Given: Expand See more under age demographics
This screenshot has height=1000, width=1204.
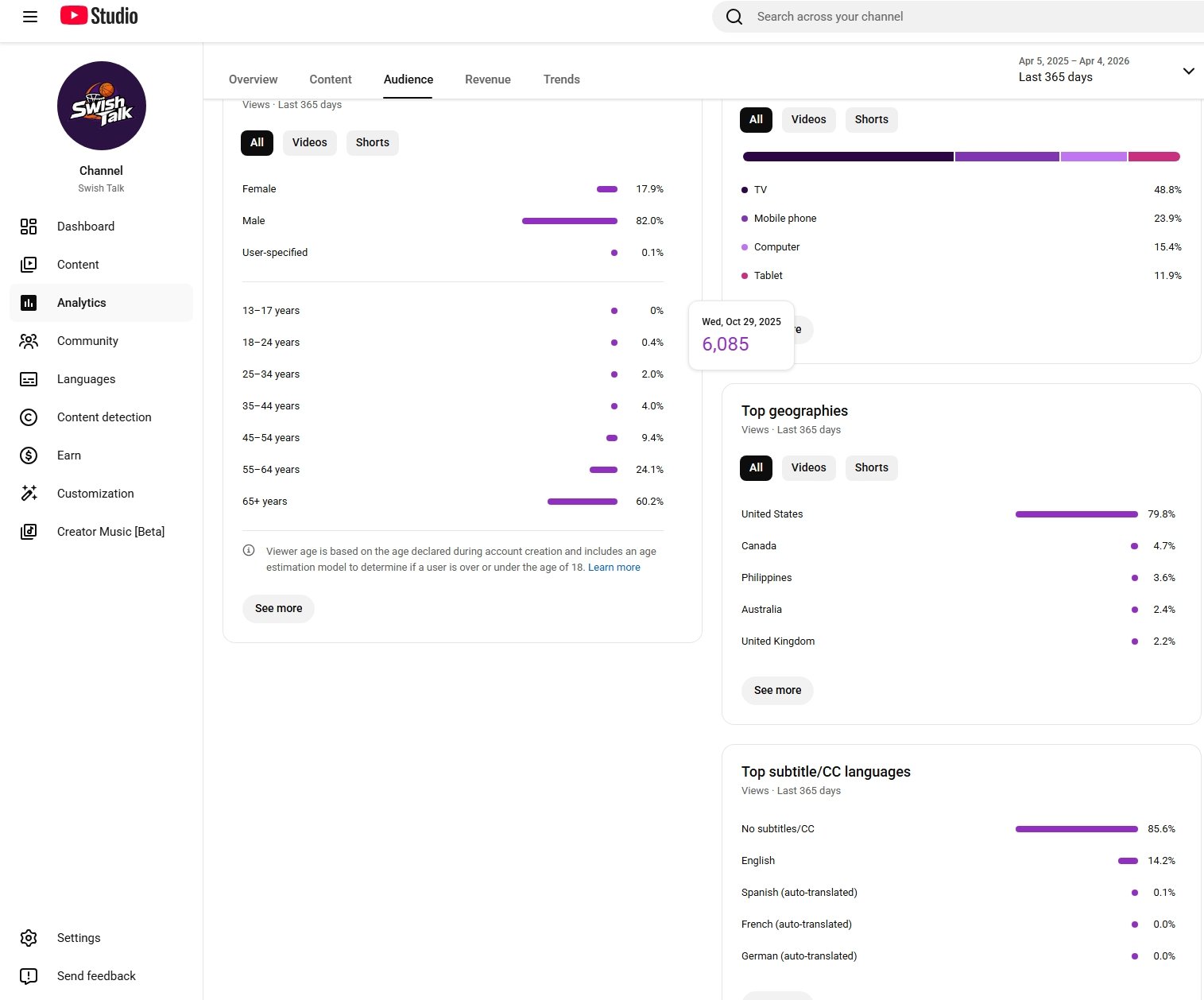Looking at the screenshot, I should [x=278, y=609].
